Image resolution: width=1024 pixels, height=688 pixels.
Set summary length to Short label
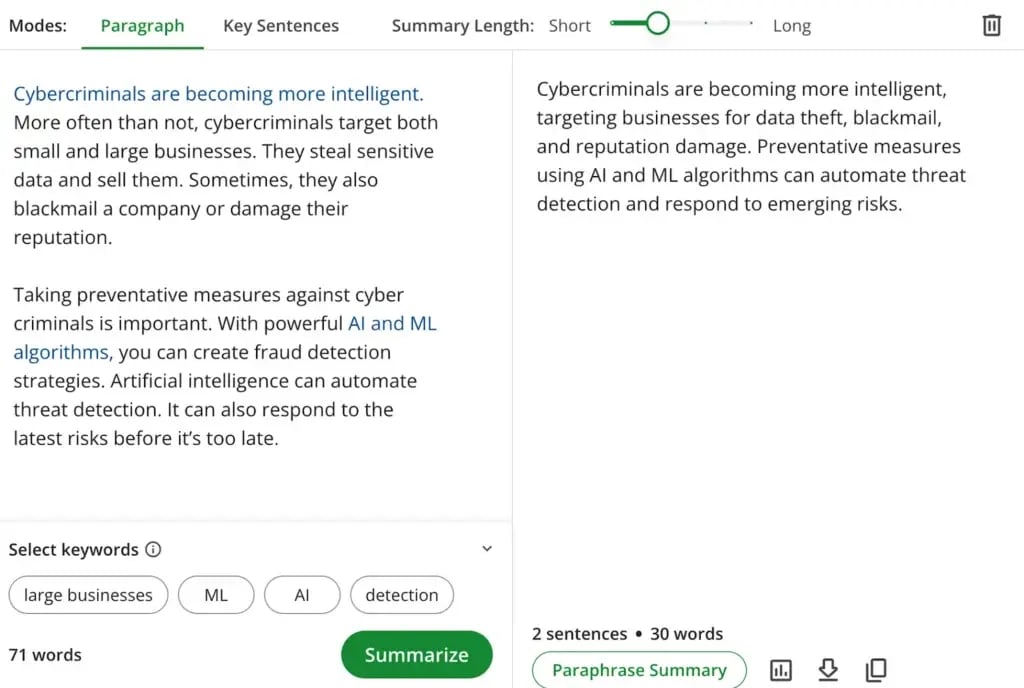pyautogui.click(x=570, y=26)
